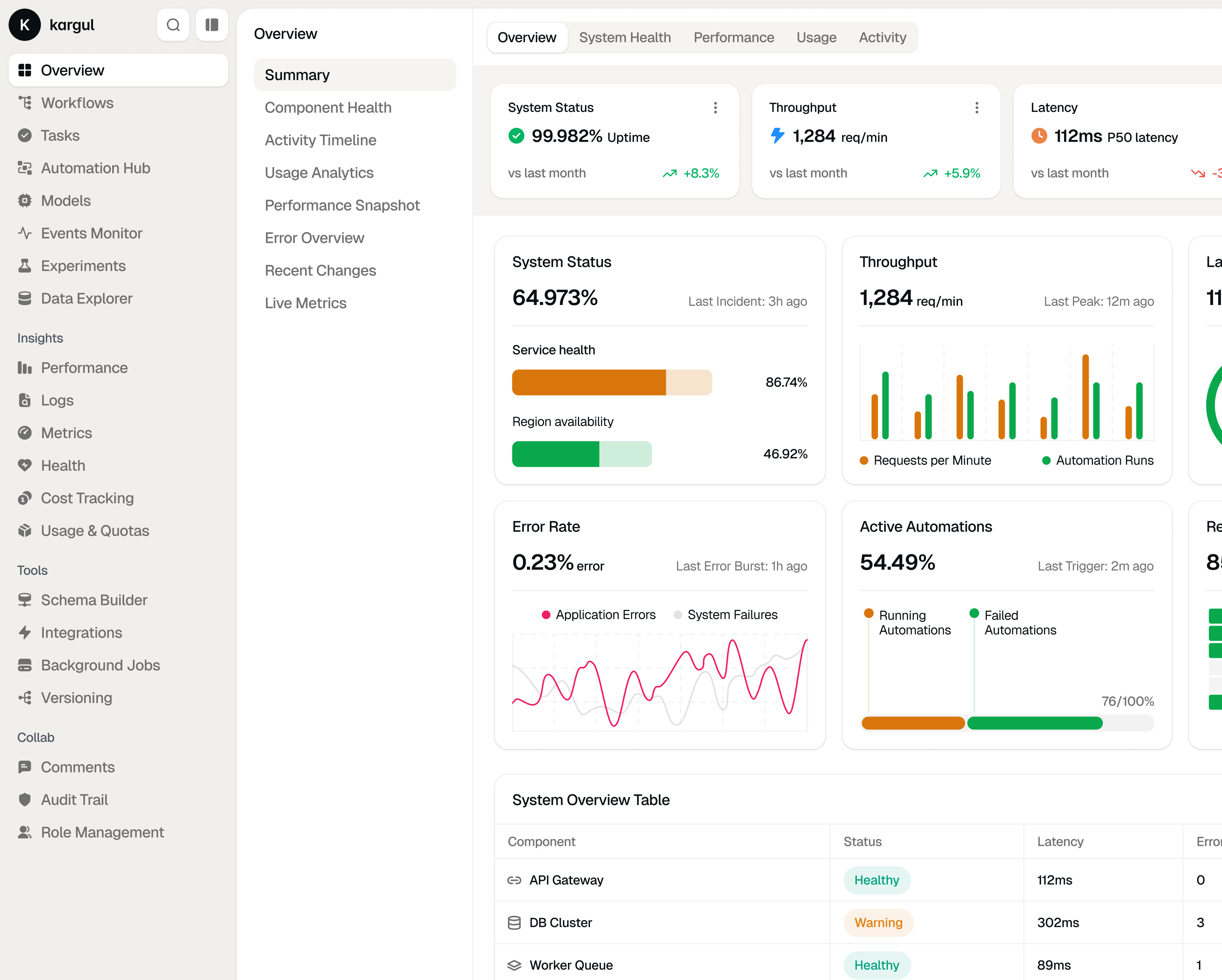Select the DB Cluster table row
The height and width of the screenshot is (980, 1222).
560,923
